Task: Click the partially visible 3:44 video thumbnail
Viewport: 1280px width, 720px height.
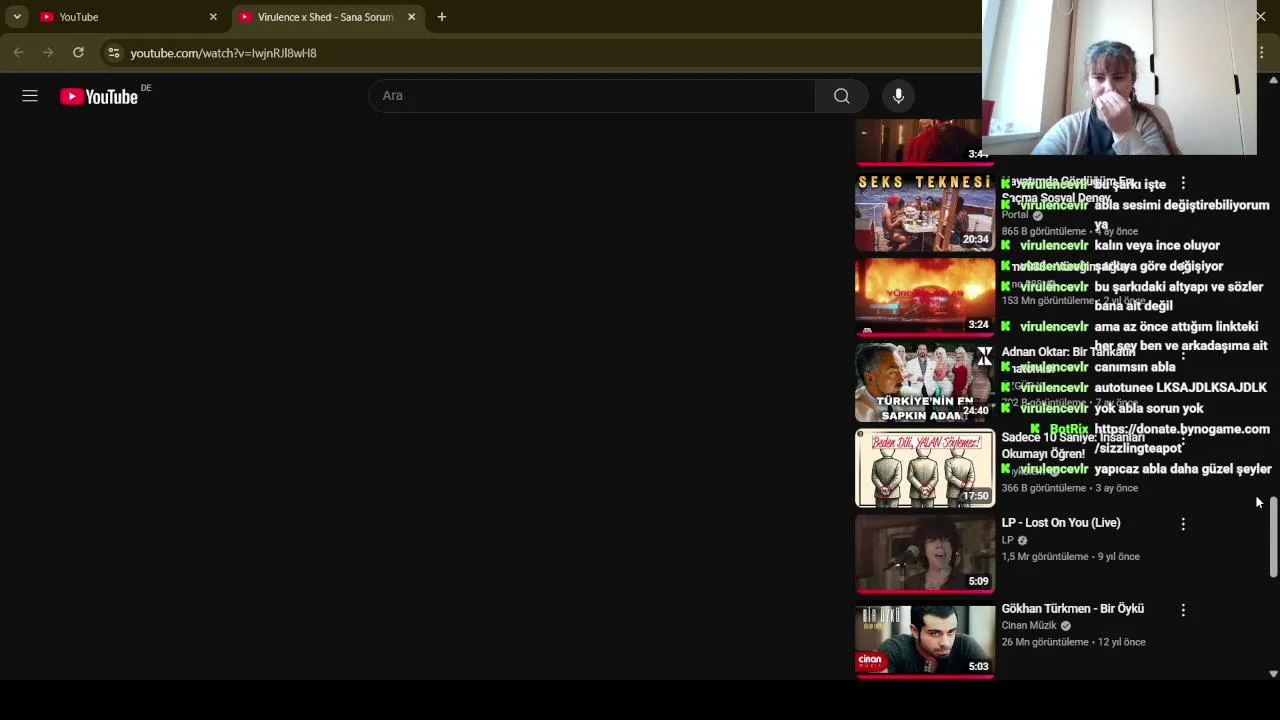Action: coord(925,141)
